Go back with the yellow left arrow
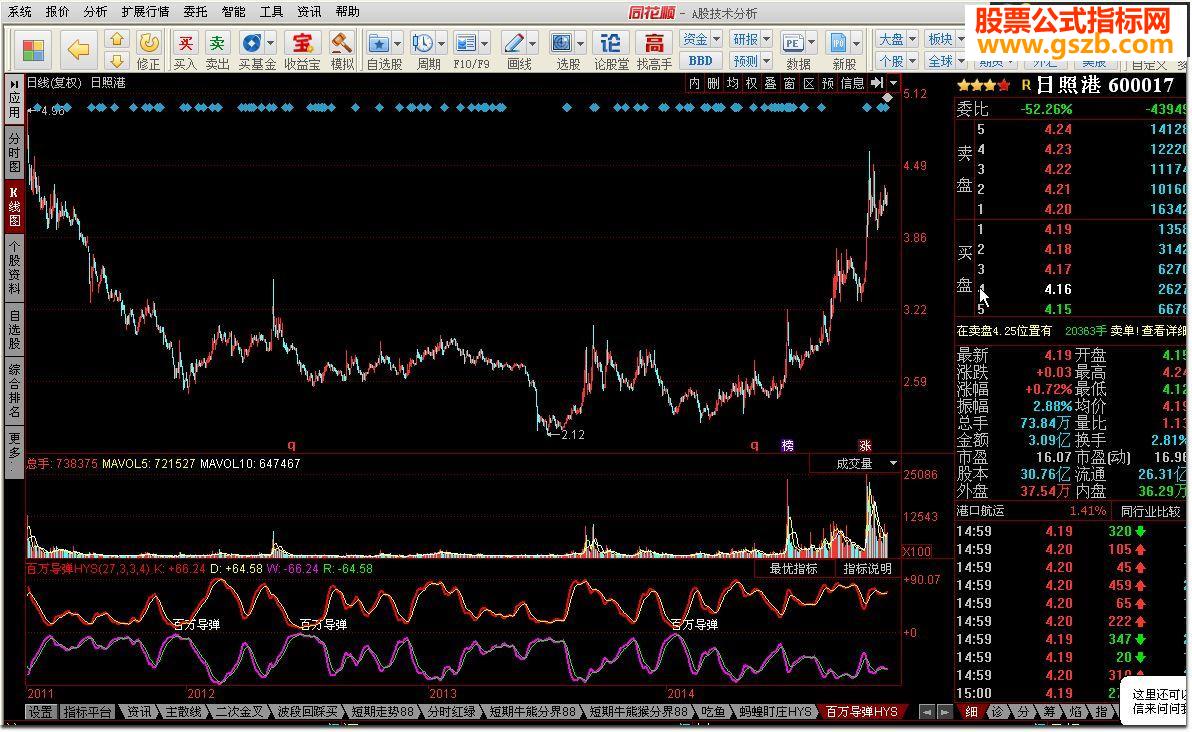Viewport: 1192px width, 732px height. 78,50
